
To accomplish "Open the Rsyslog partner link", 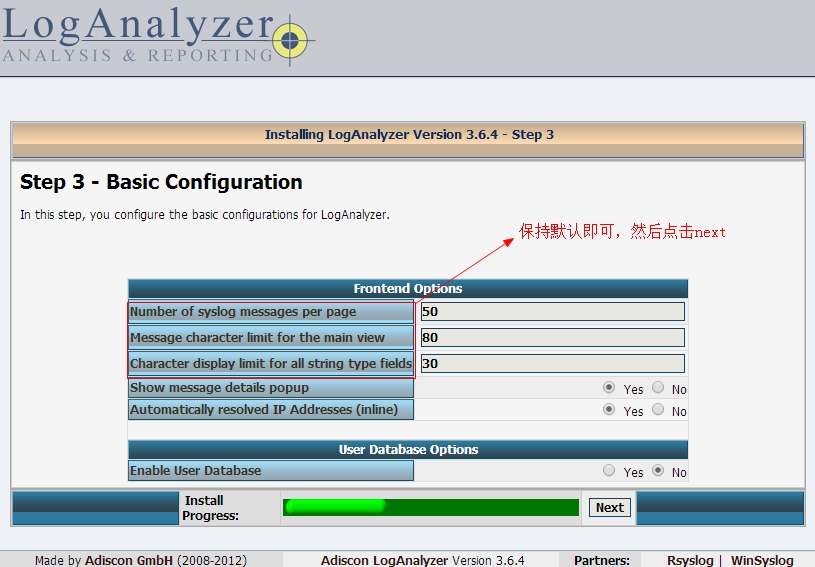I will pyautogui.click(x=690, y=560).
